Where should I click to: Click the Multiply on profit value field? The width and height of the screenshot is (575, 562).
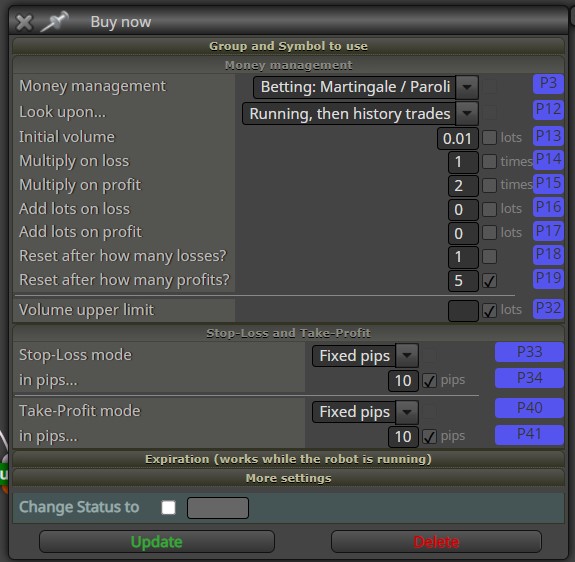[x=463, y=186]
